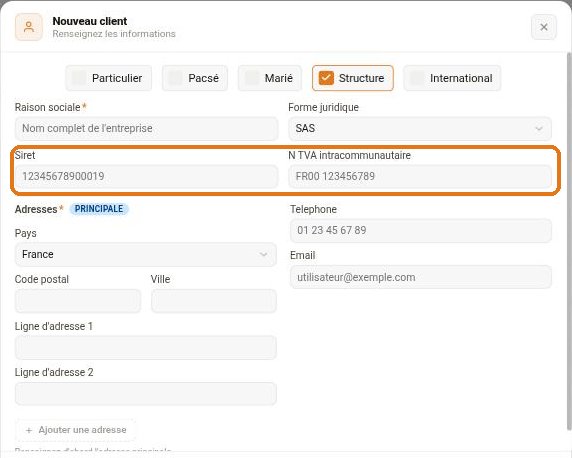Check the Particulier checkbox
The width and height of the screenshot is (572, 458).
[79, 78]
